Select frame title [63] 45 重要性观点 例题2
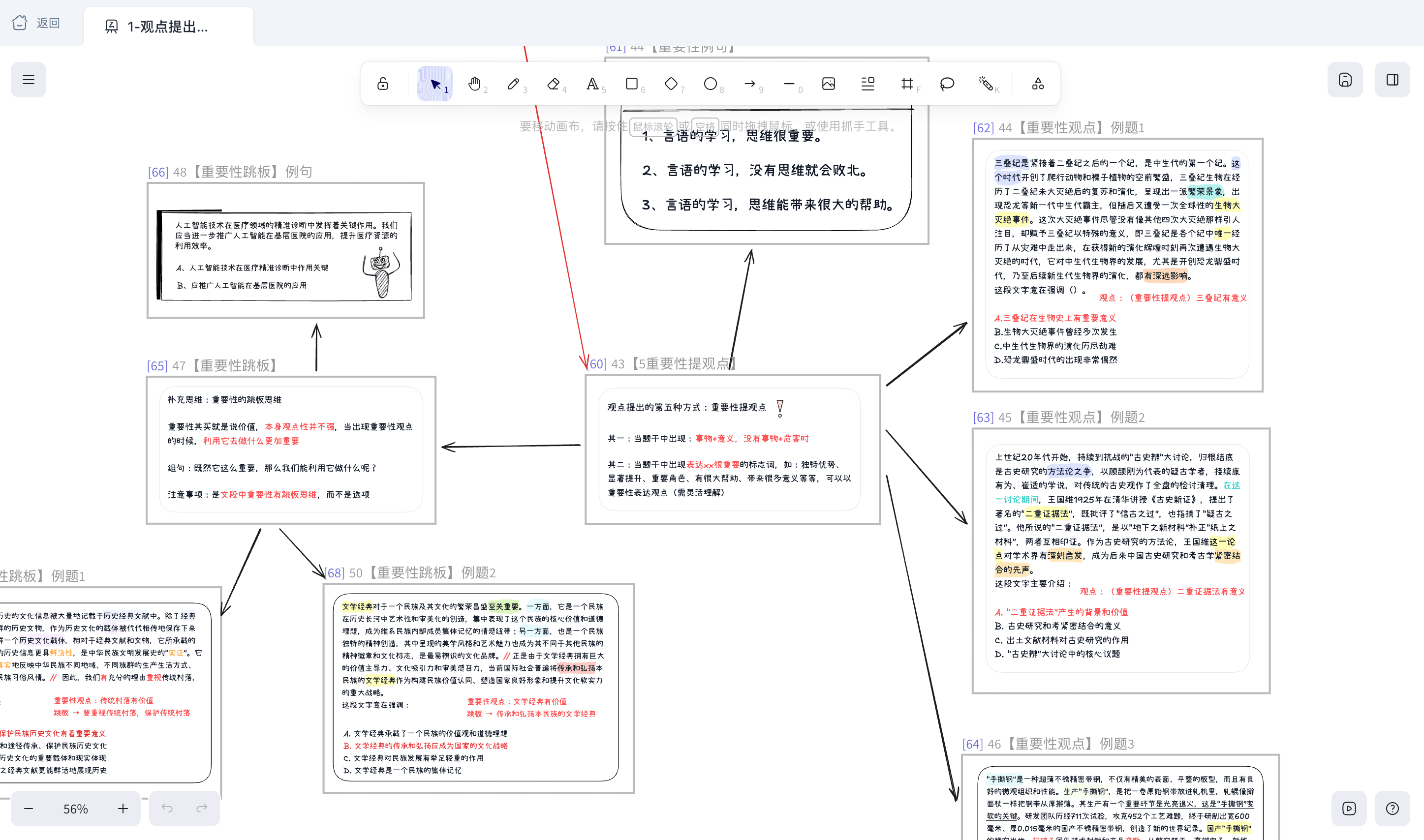Screen dimensions: 1424x840 point(1059,417)
